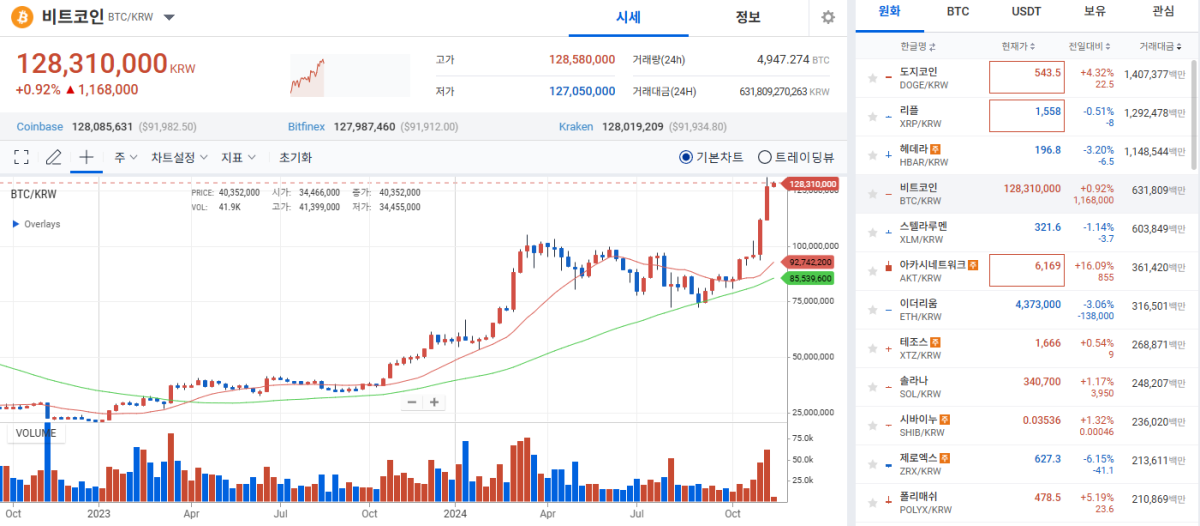Click the 초기화 reset button
The image size is (1200, 526).
pyautogui.click(x=295, y=157)
